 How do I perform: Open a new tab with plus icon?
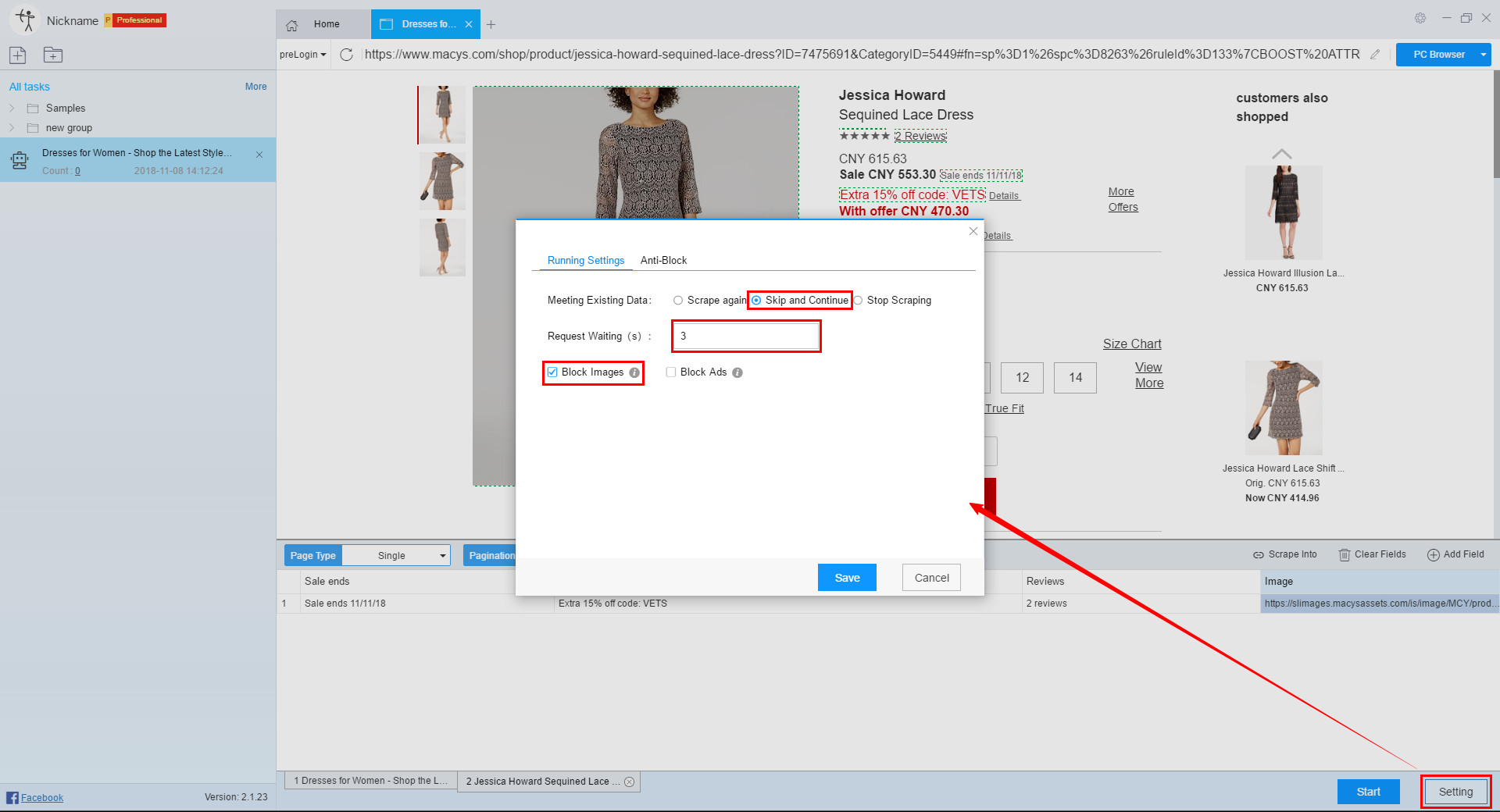click(x=491, y=24)
